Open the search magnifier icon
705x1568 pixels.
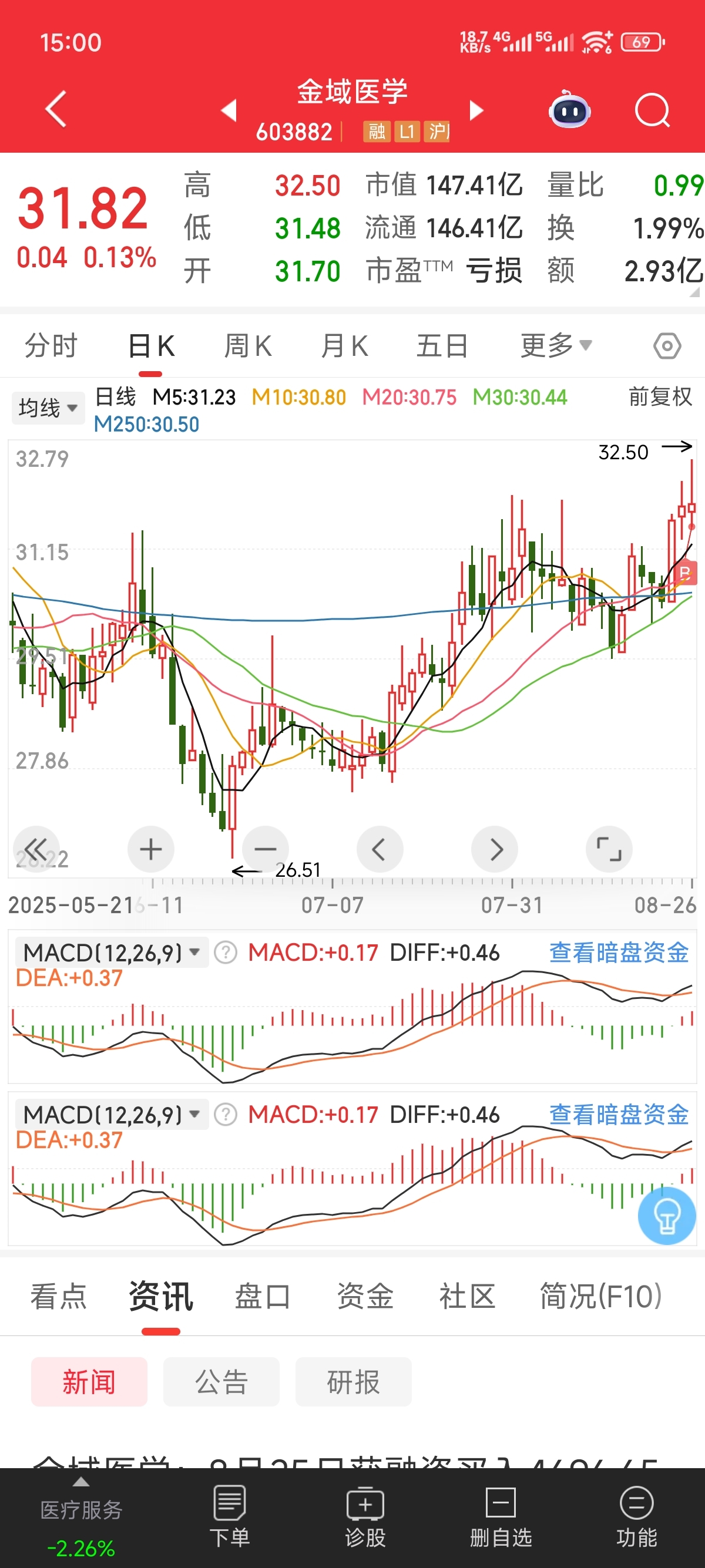pyautogui.click(x=652, y=110)
